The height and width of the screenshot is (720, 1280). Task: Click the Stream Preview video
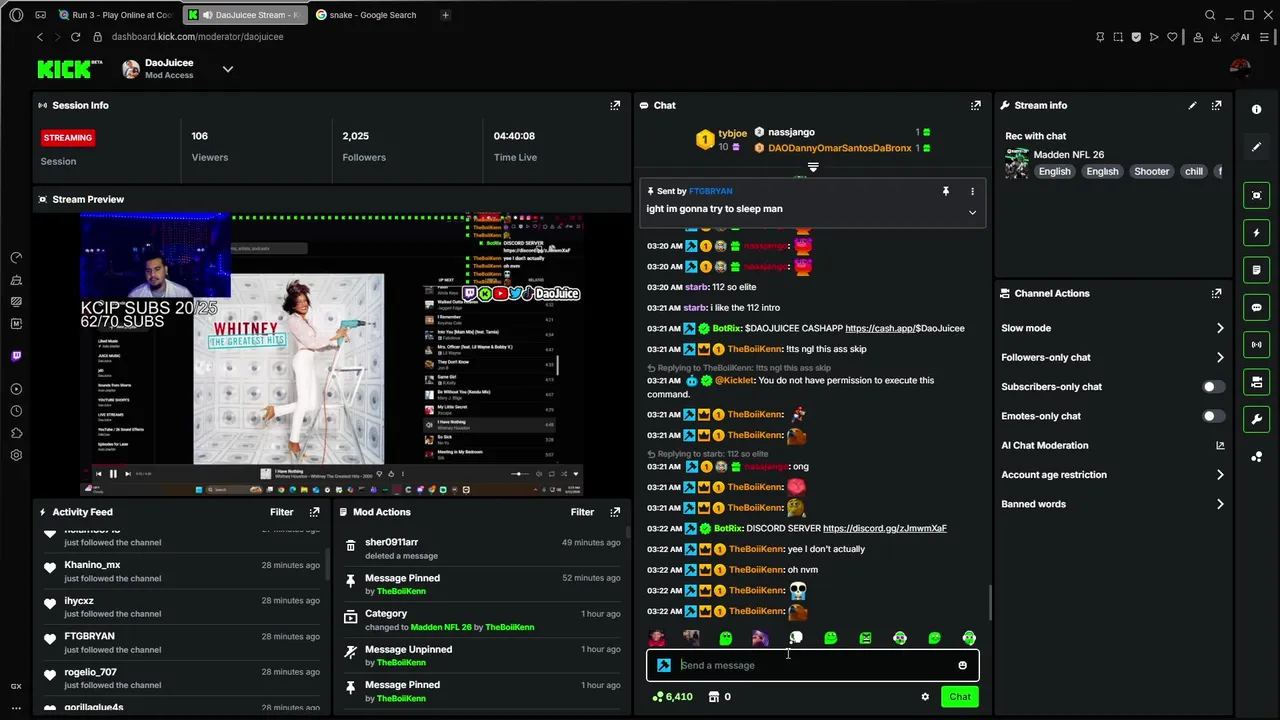coord(332,354)
